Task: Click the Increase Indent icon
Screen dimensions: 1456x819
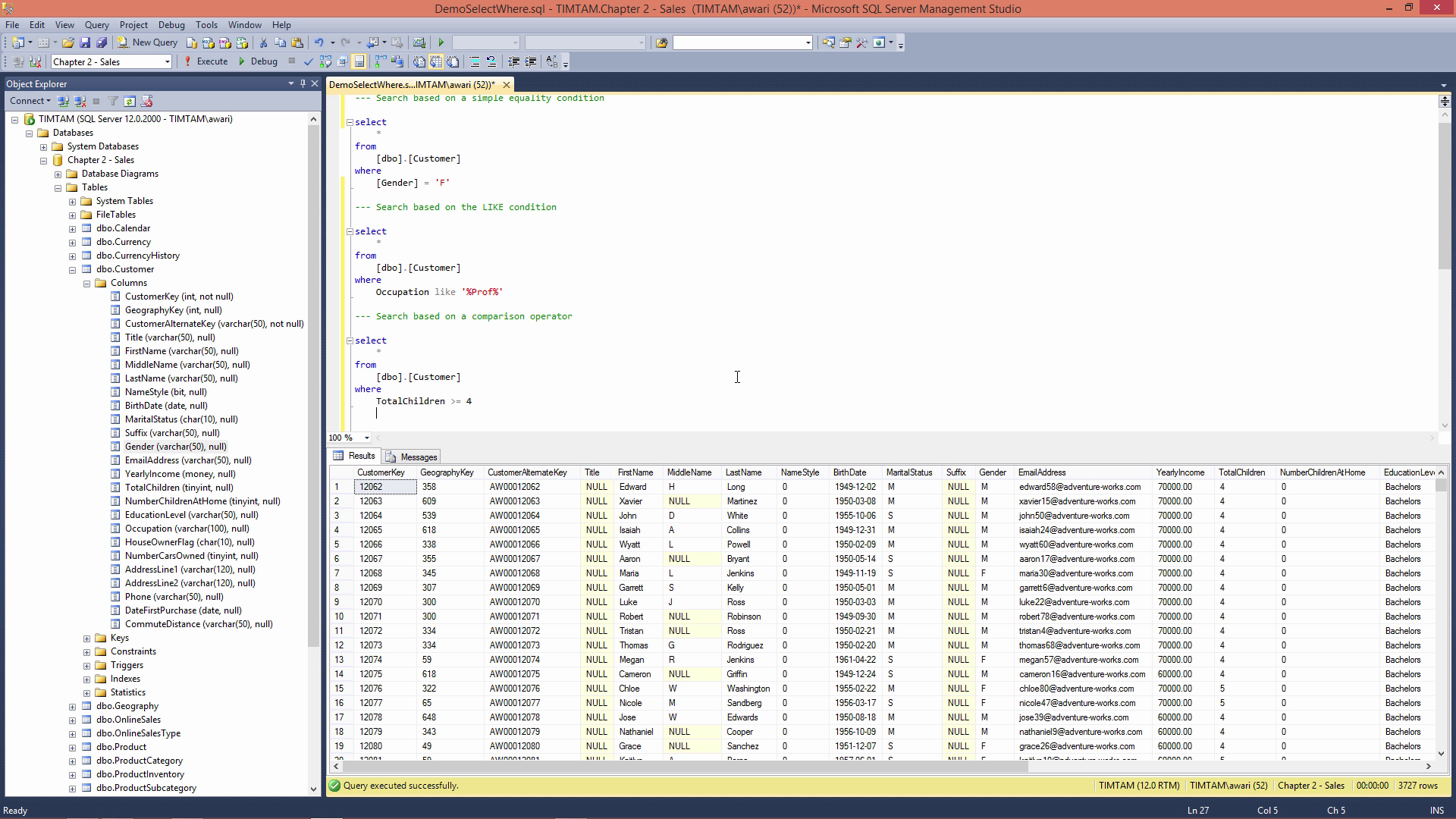Action: [x=531, y=61]
